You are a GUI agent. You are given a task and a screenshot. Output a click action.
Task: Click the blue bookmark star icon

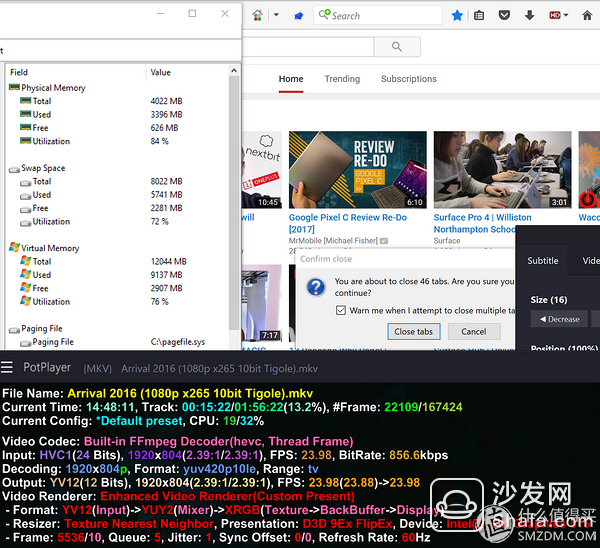(457, 16)
